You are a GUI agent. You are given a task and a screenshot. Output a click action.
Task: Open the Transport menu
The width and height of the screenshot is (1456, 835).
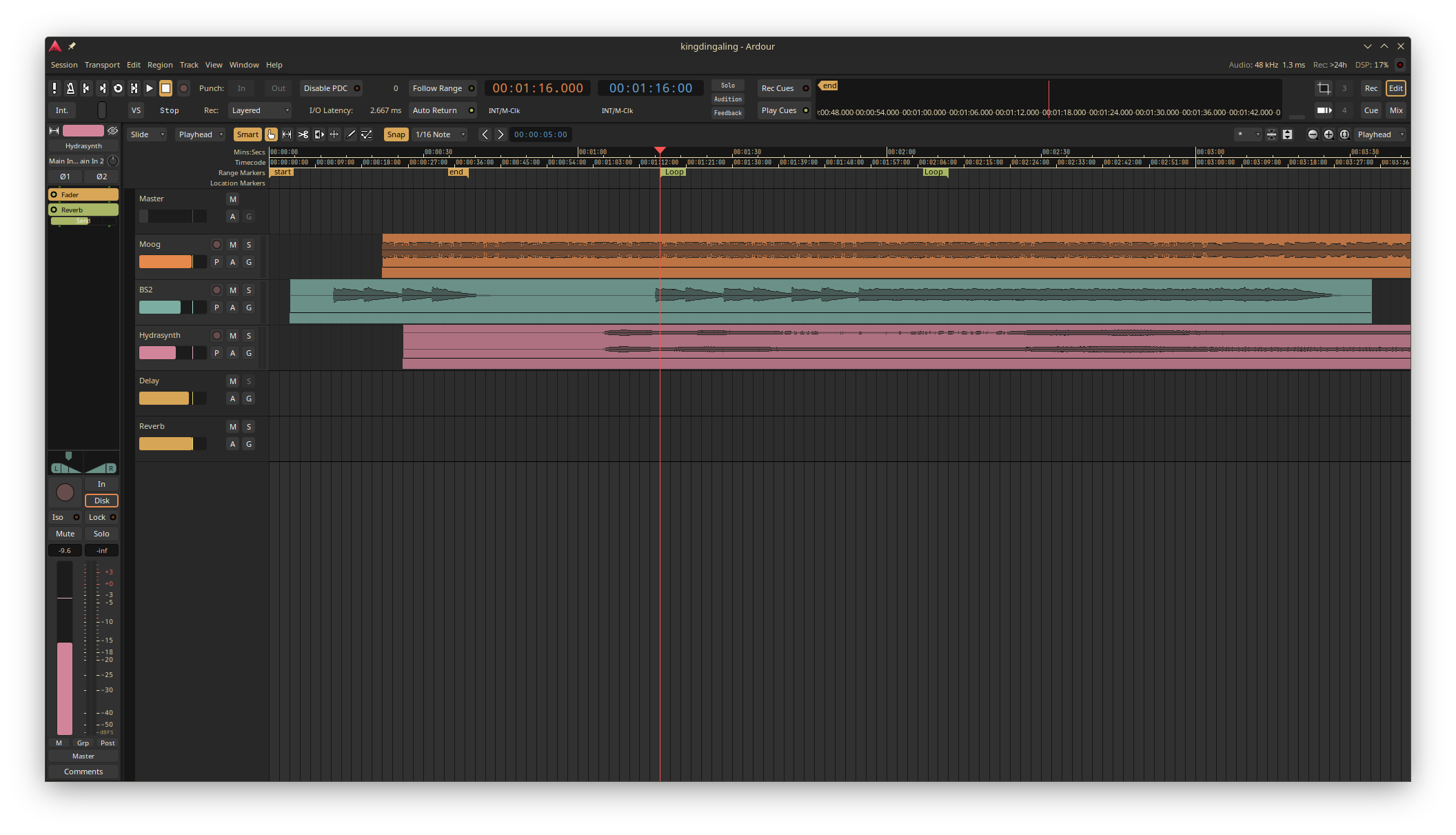(102, 65)
